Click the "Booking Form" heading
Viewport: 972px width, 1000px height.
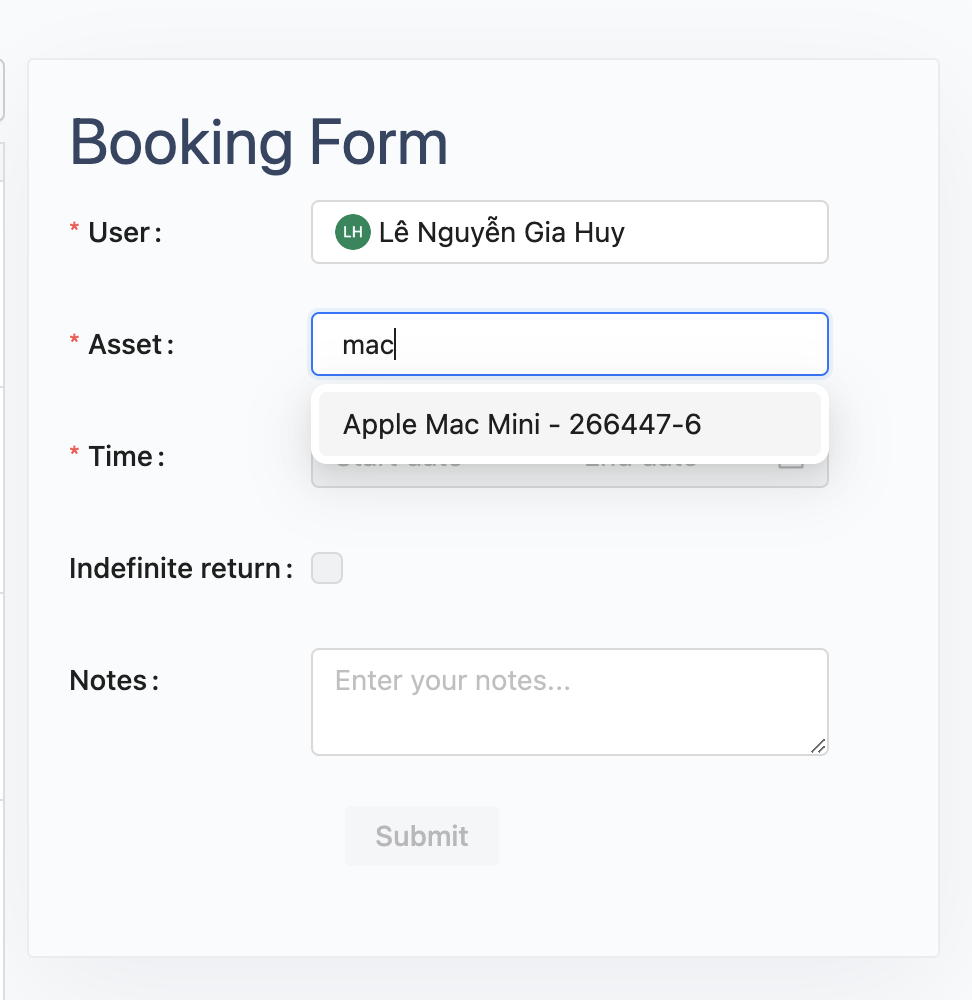pos(258,142)
